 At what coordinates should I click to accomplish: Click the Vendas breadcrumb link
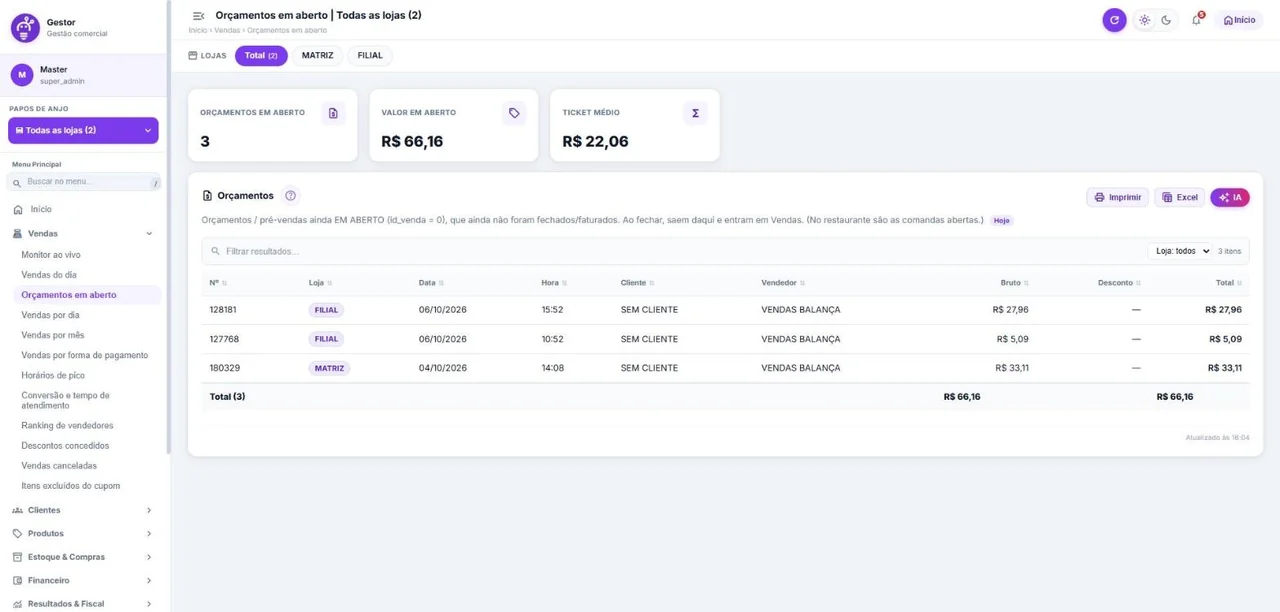click(x=227, y=31)
